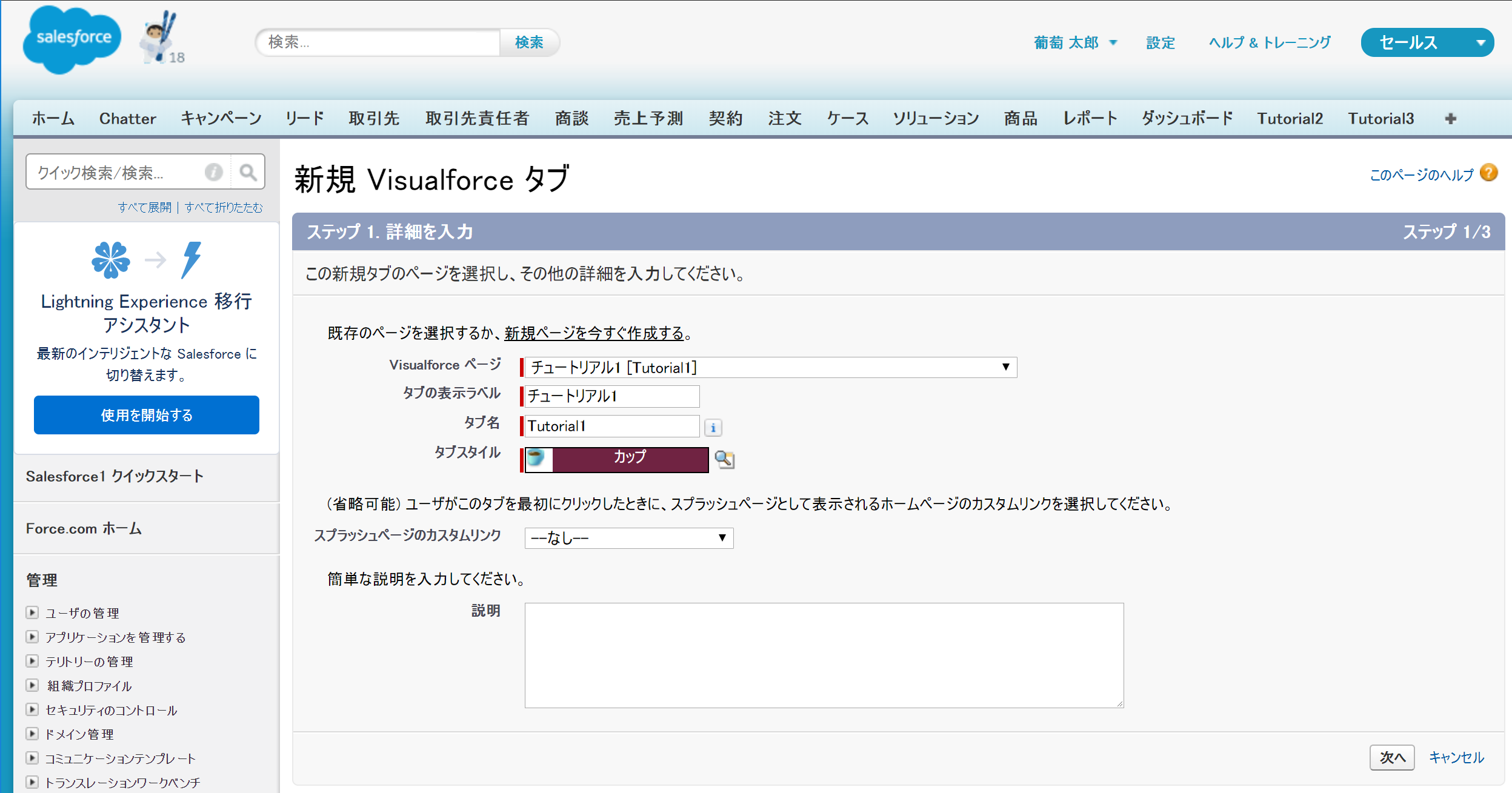This screenshot has width=1512, height=793.
Task: Click the 次へ button
Action: click(x=1392, y=757)
